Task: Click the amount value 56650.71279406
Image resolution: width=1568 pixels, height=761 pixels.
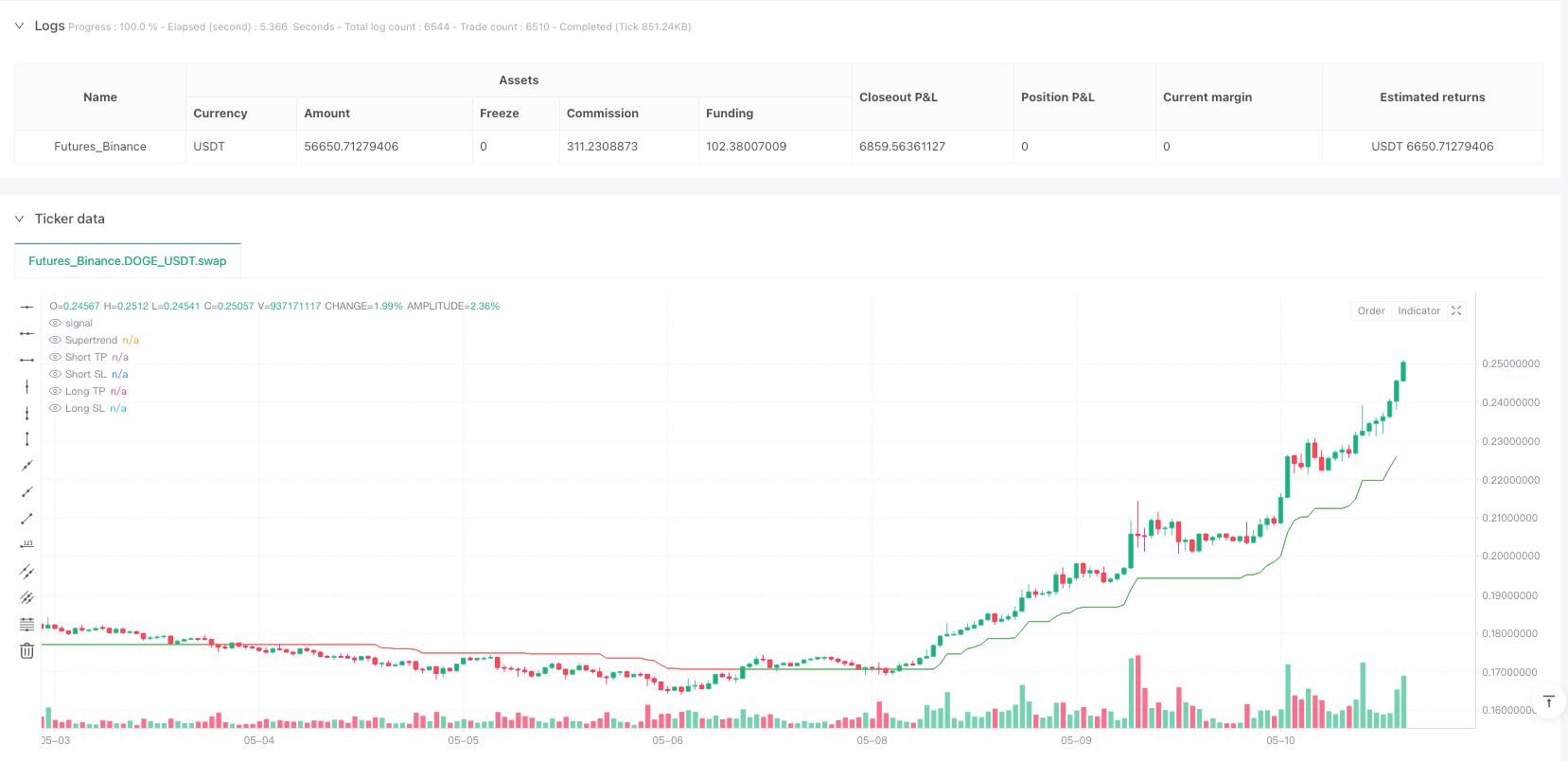Action: 351,147
